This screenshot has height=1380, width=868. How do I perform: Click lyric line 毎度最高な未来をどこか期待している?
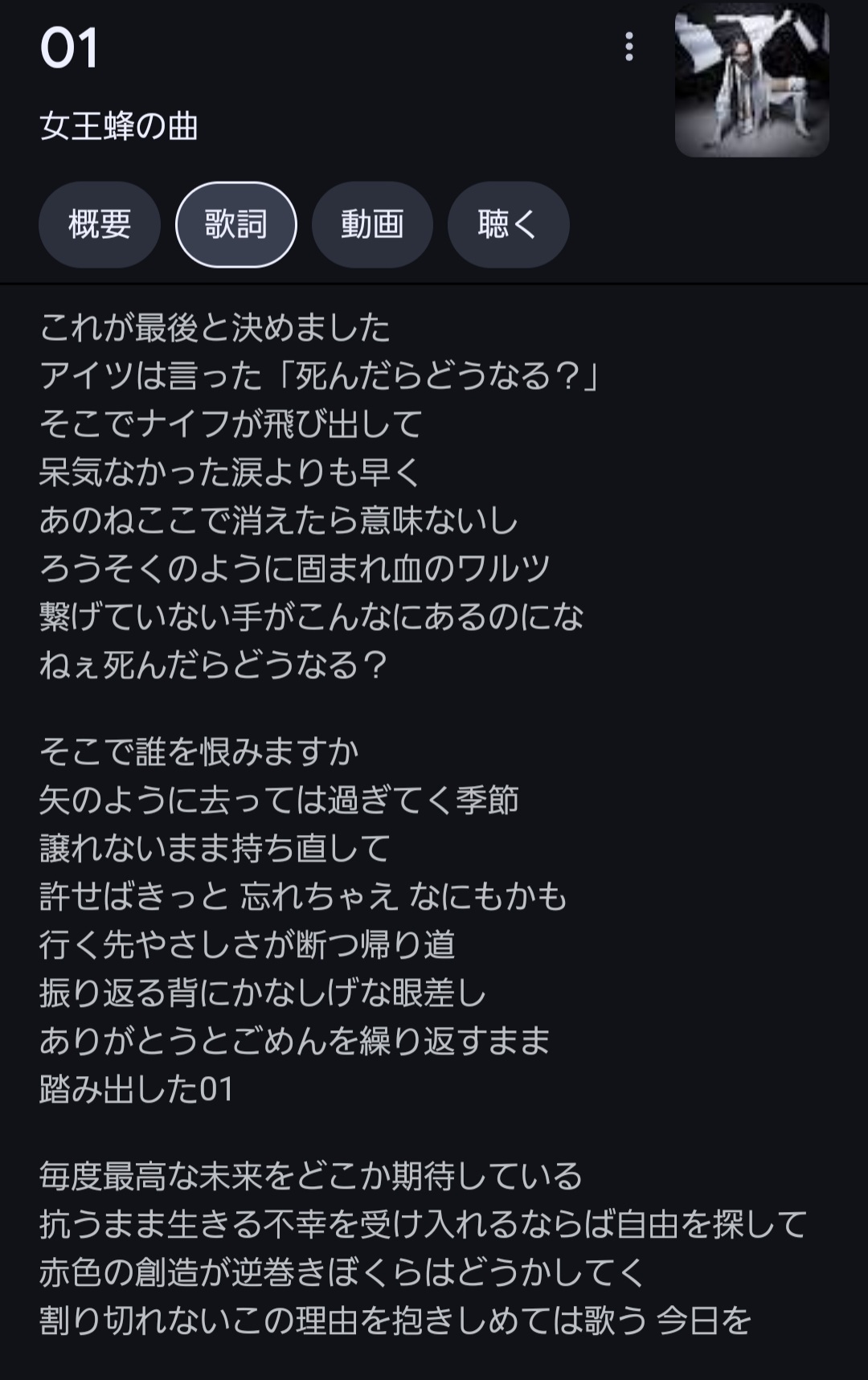(311, 1176)
